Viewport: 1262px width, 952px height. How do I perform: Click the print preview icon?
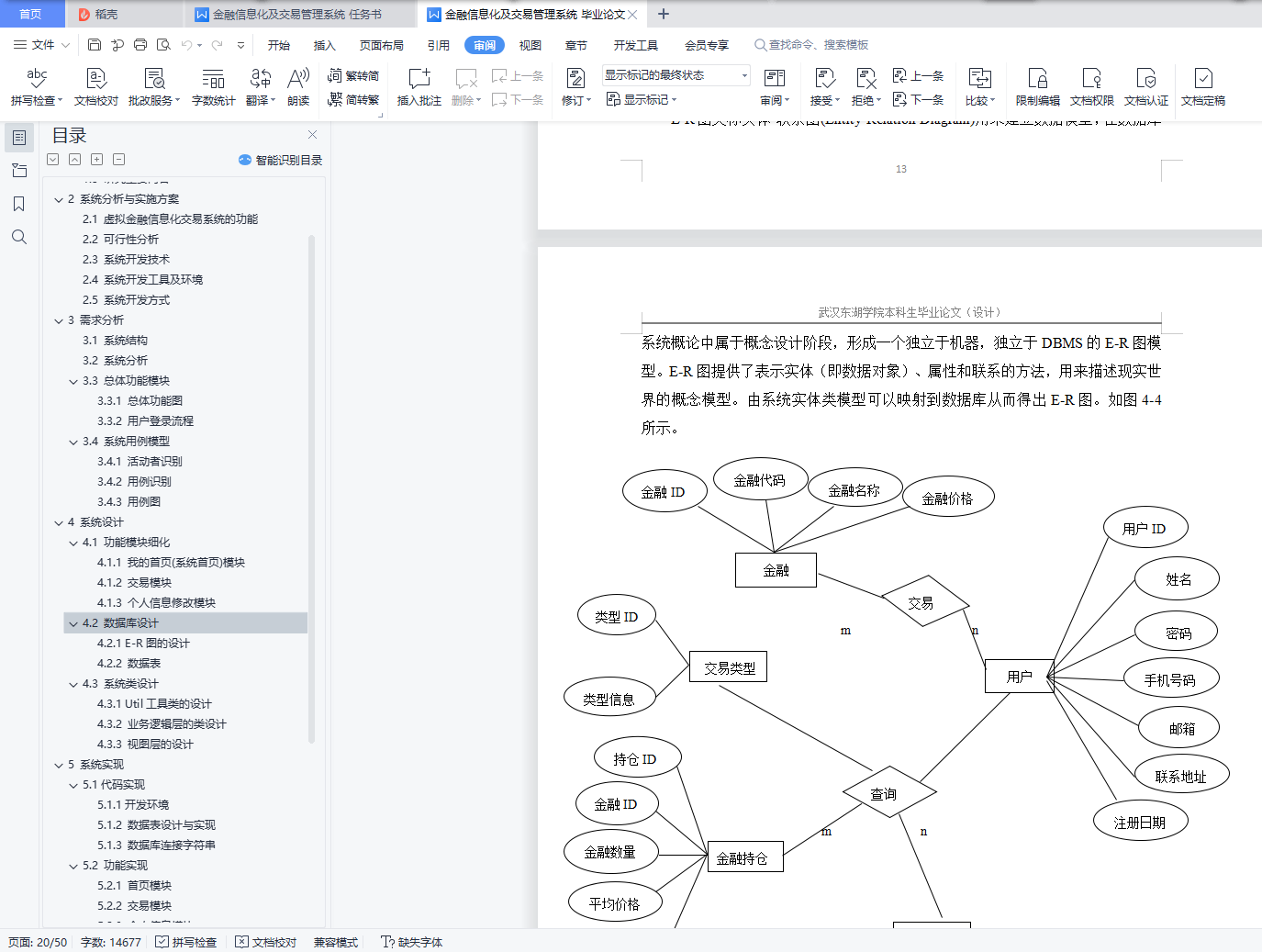tap(163, 45)
